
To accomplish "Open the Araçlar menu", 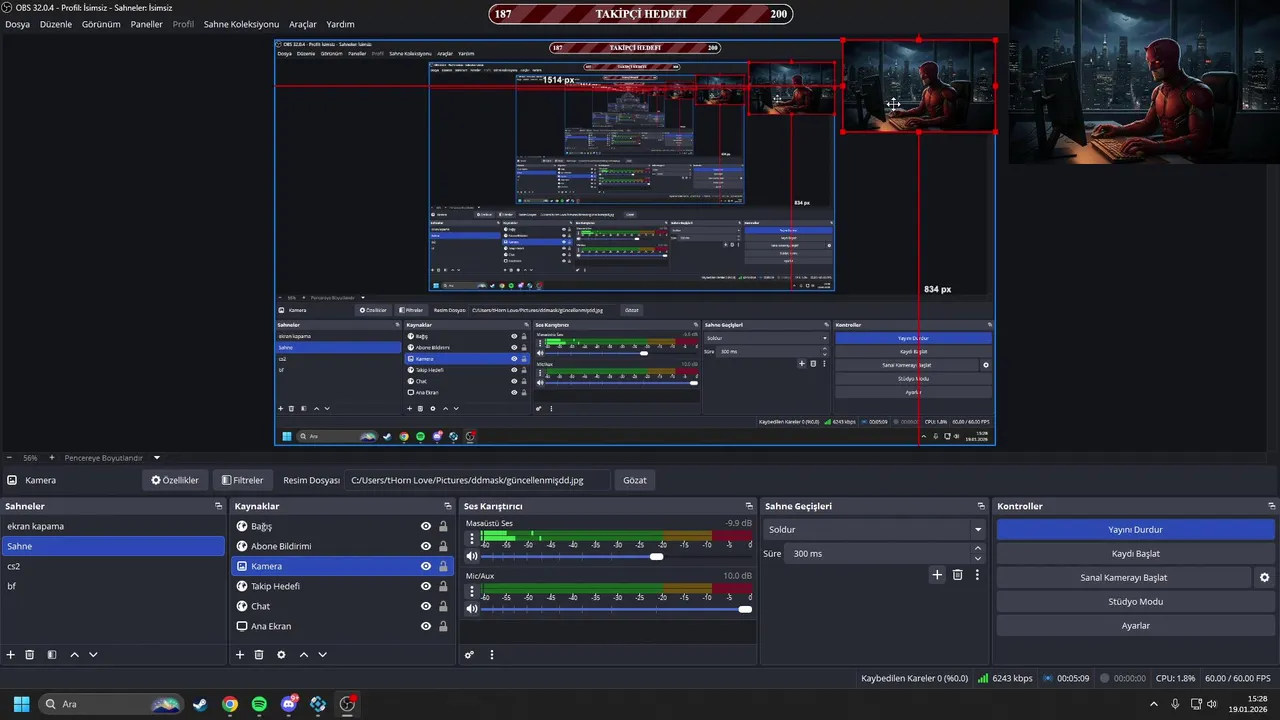I will tap(302, 24).
